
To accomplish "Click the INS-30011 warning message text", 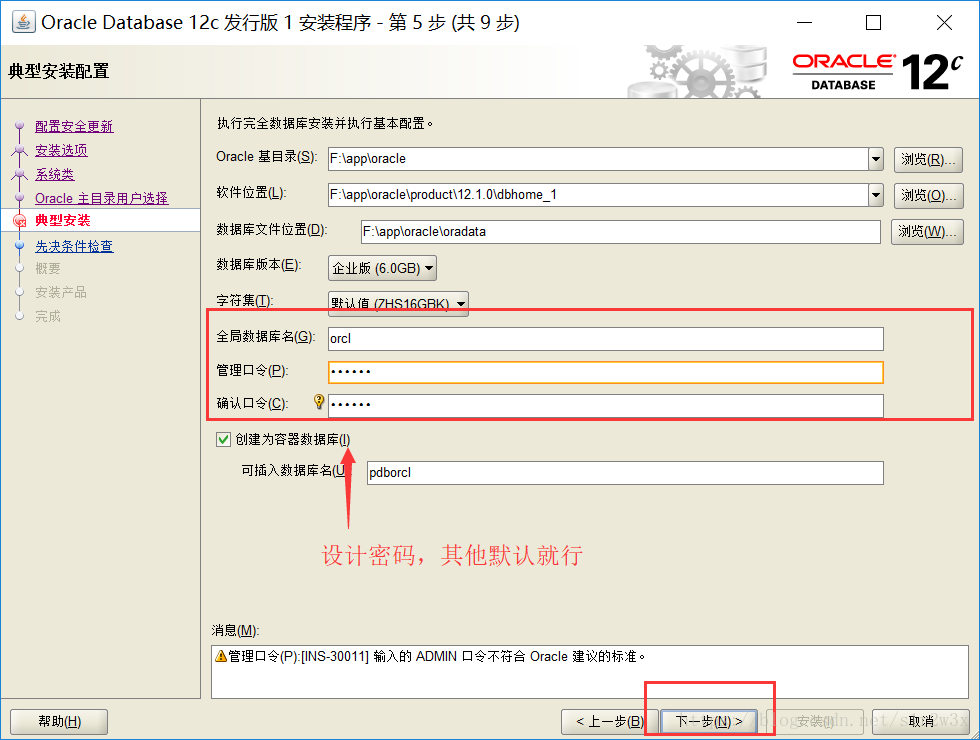I will tap(437, 656).
